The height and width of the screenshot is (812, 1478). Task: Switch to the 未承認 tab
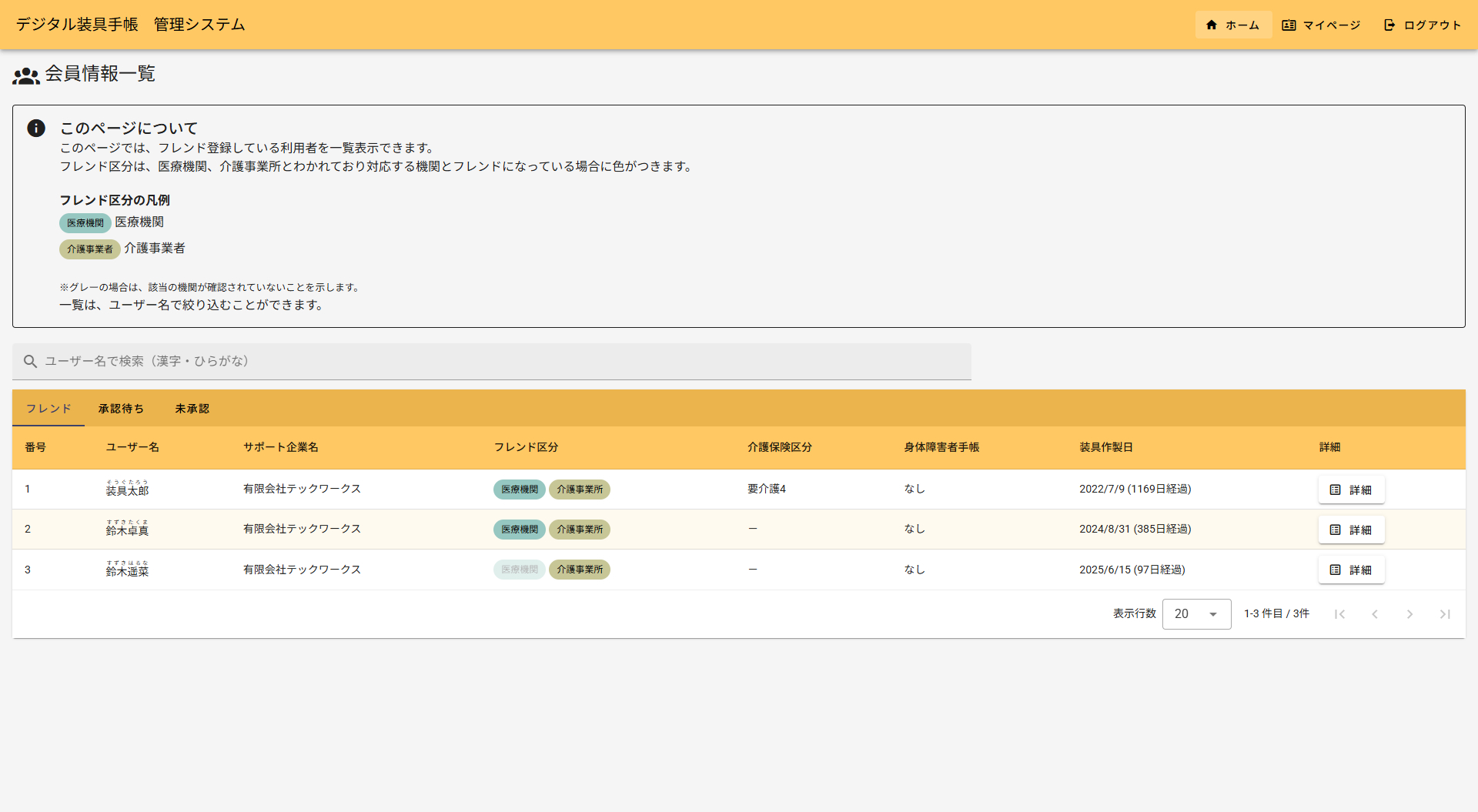192,409
